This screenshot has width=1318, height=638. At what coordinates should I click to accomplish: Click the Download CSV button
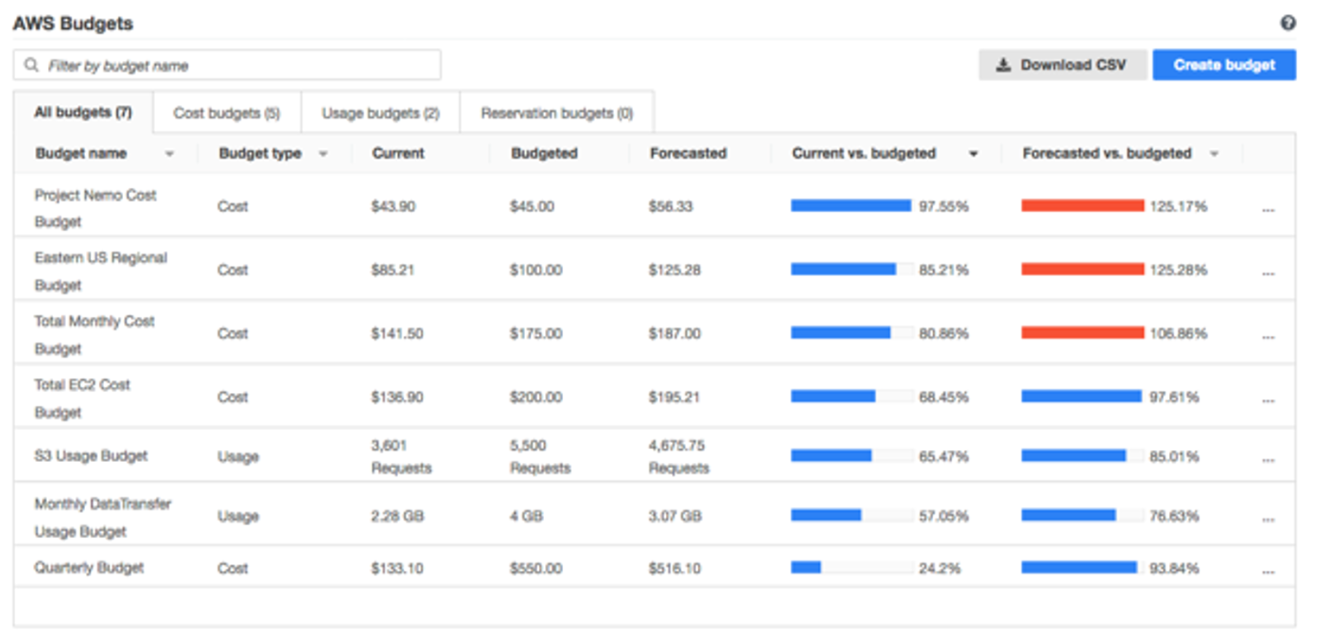[x=1062, y=65]
